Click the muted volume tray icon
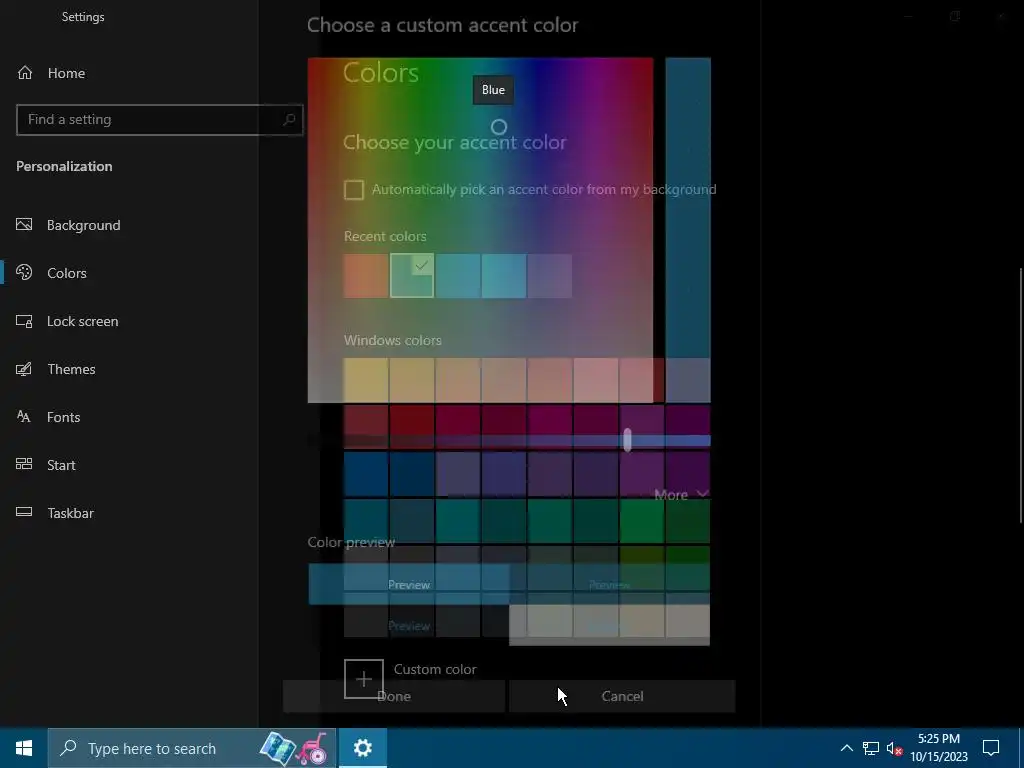The image size is (1024, 768). click(x=894, y=748)
